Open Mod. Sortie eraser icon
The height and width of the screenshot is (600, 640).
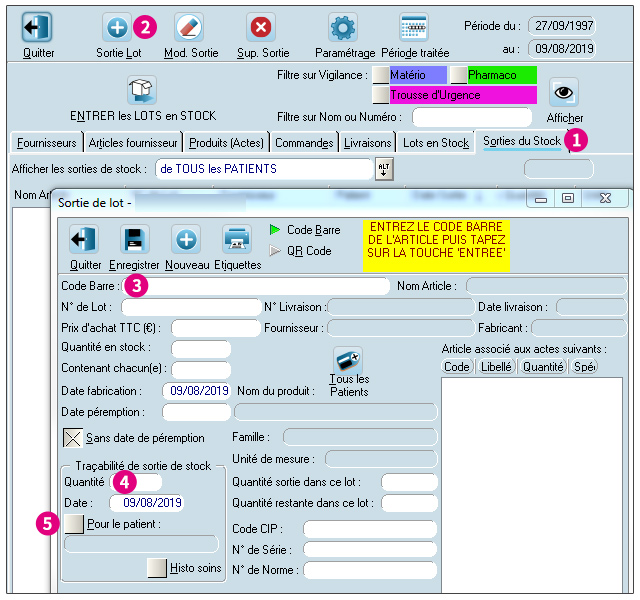[189, 27]
